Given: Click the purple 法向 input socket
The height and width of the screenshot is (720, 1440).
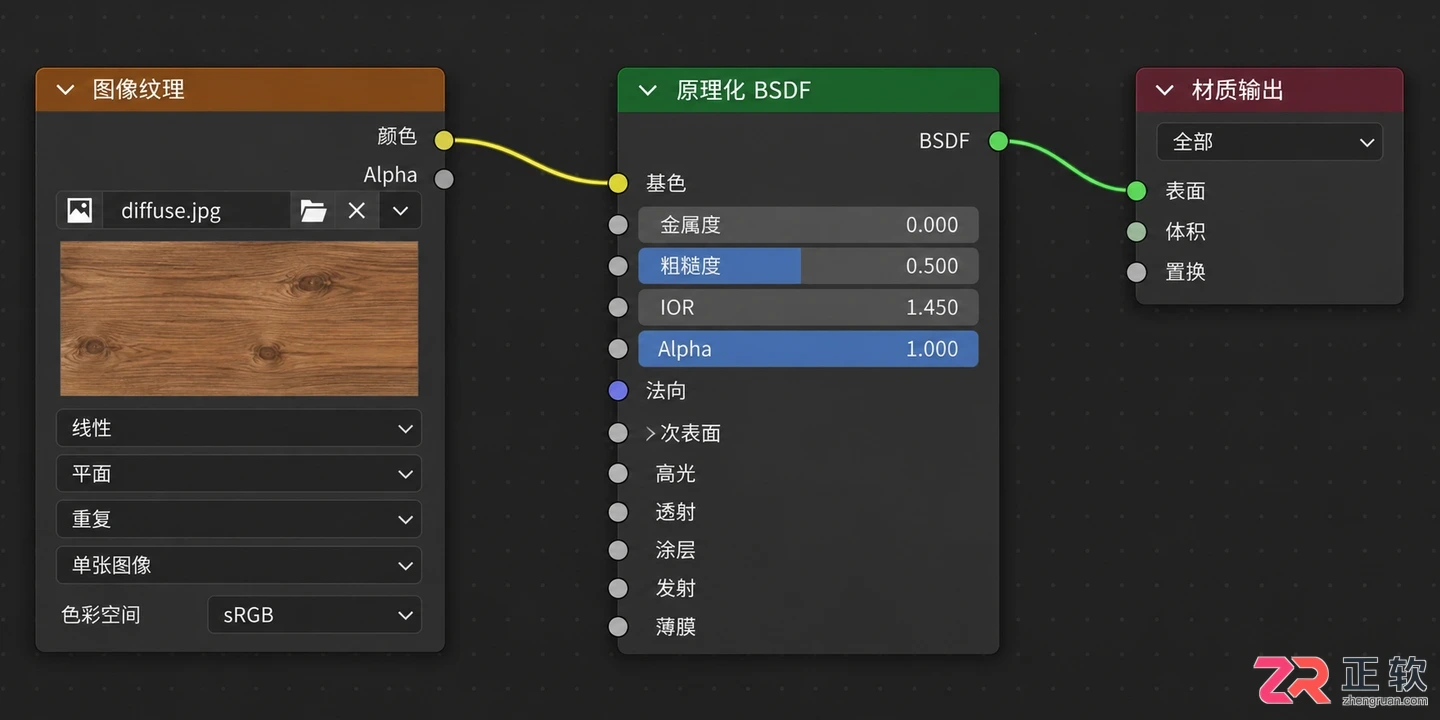Looking at the screenshot, I should pyautogui.click(x=618, y=391).
